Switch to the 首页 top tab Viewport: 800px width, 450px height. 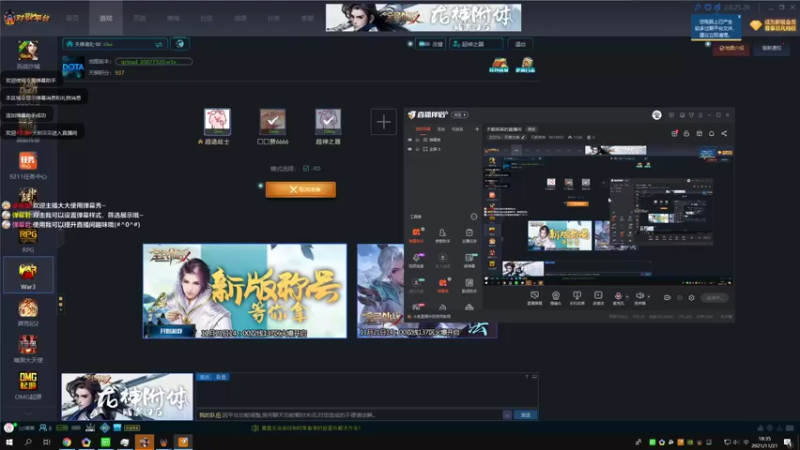pyautogui.click(x=72, y=18)
